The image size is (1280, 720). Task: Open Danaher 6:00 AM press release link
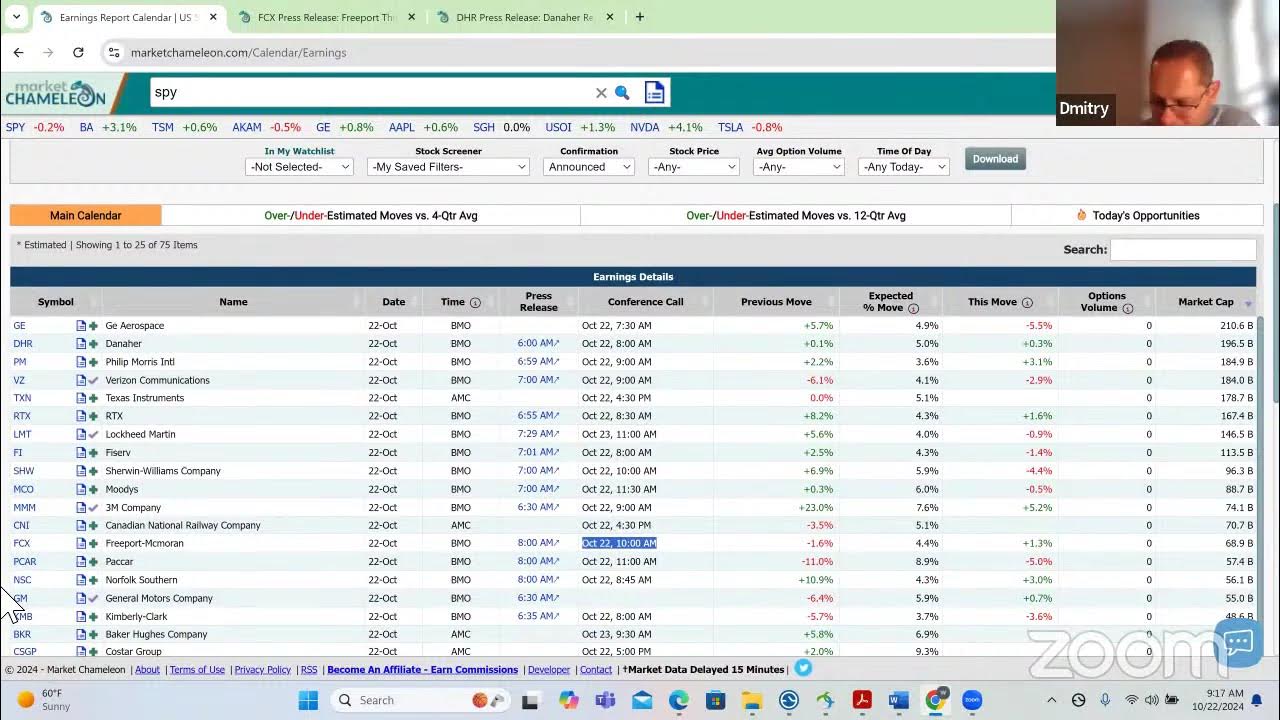[x=538, y=344]
